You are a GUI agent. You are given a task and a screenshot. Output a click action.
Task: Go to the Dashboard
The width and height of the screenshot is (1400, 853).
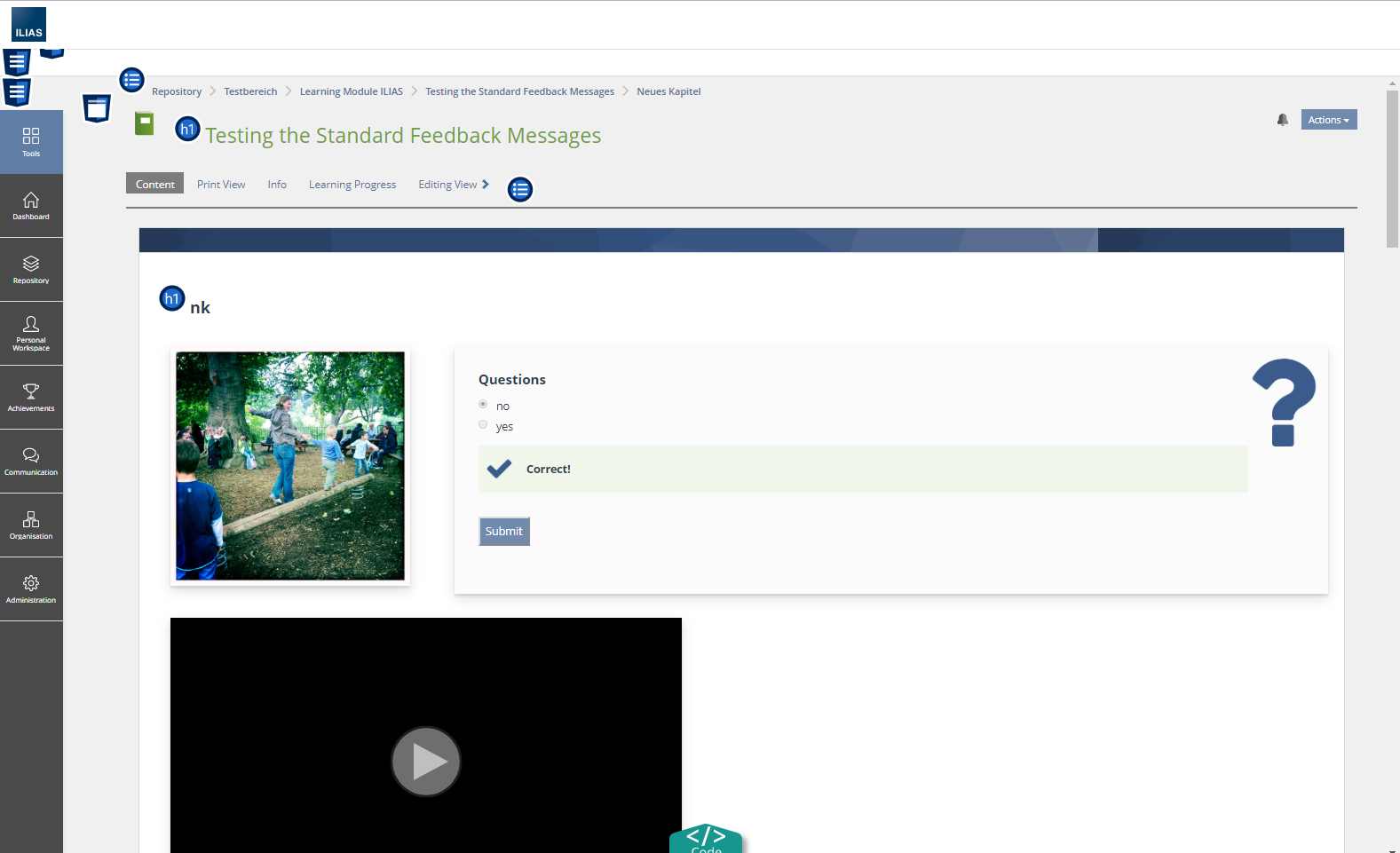[31, 206]
